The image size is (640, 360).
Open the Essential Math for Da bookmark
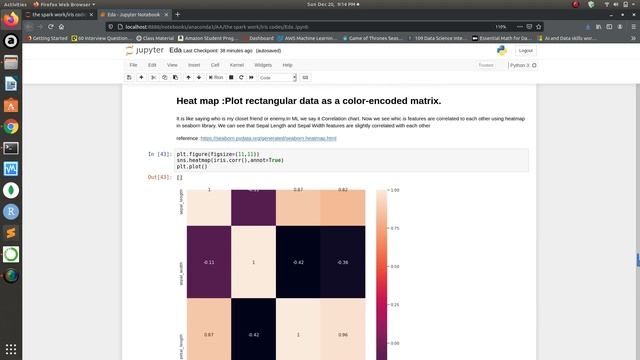coord(502,38)
